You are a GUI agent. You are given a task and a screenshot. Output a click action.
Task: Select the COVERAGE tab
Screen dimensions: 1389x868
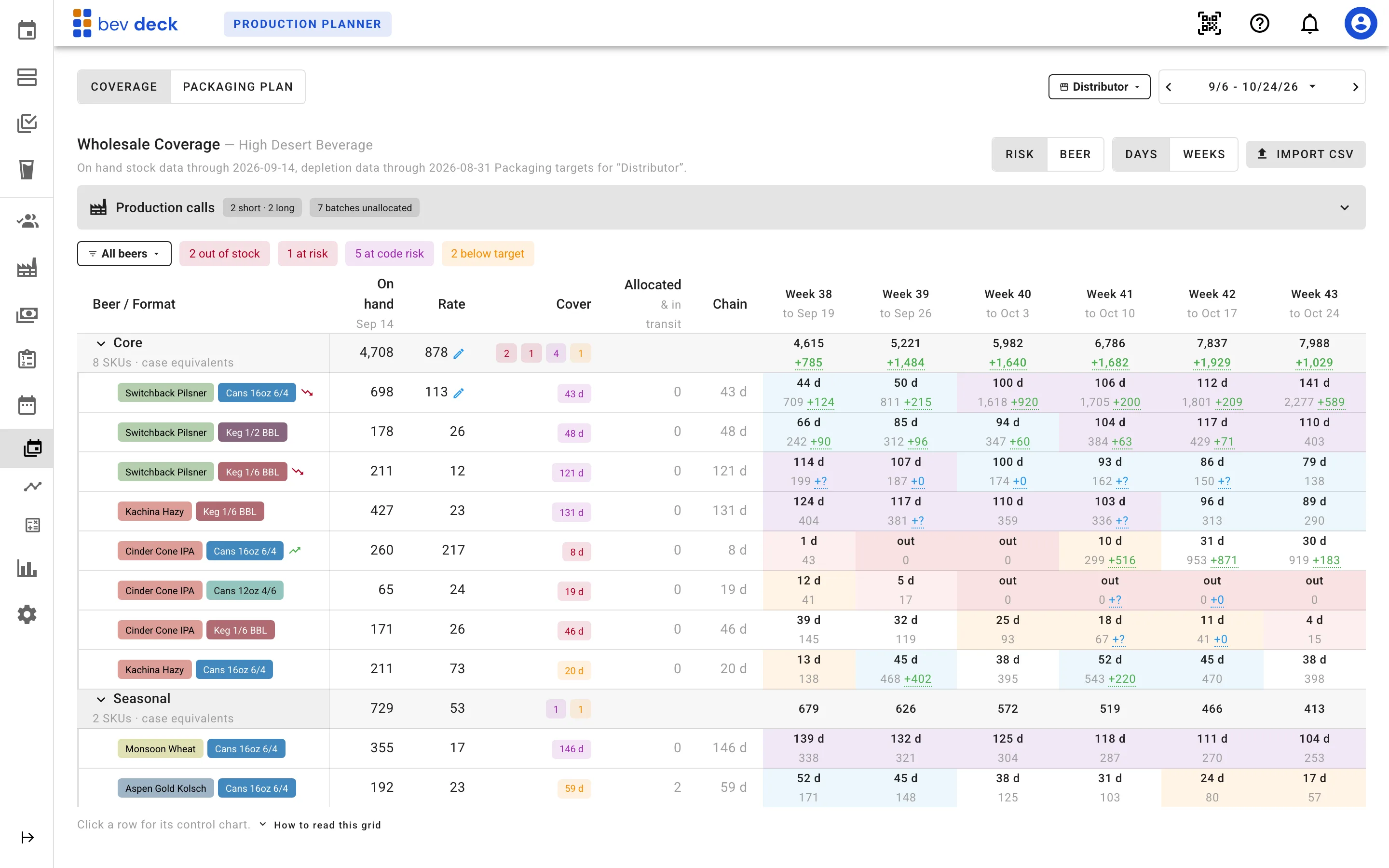click(124, 87)
